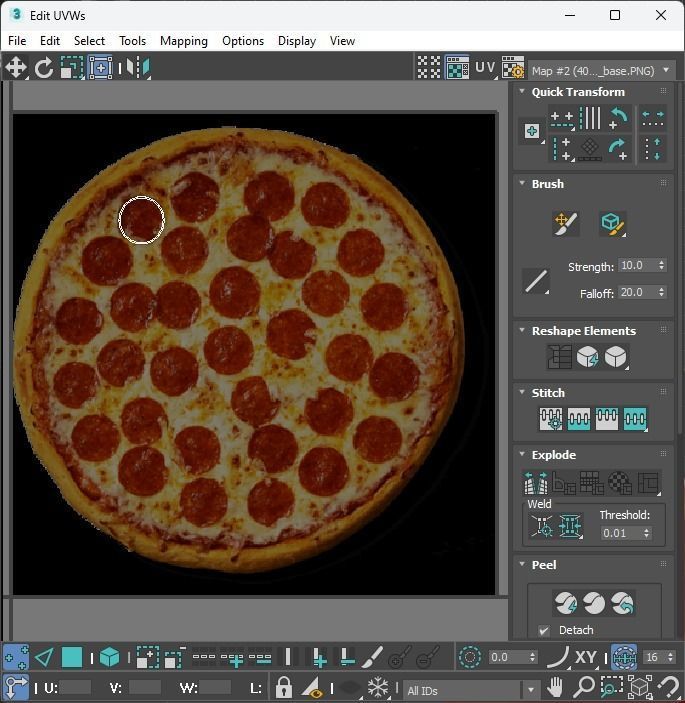Click the Paint Select brush icon
The height and width of the screenshot is (703, 685).
coord(372,657)
